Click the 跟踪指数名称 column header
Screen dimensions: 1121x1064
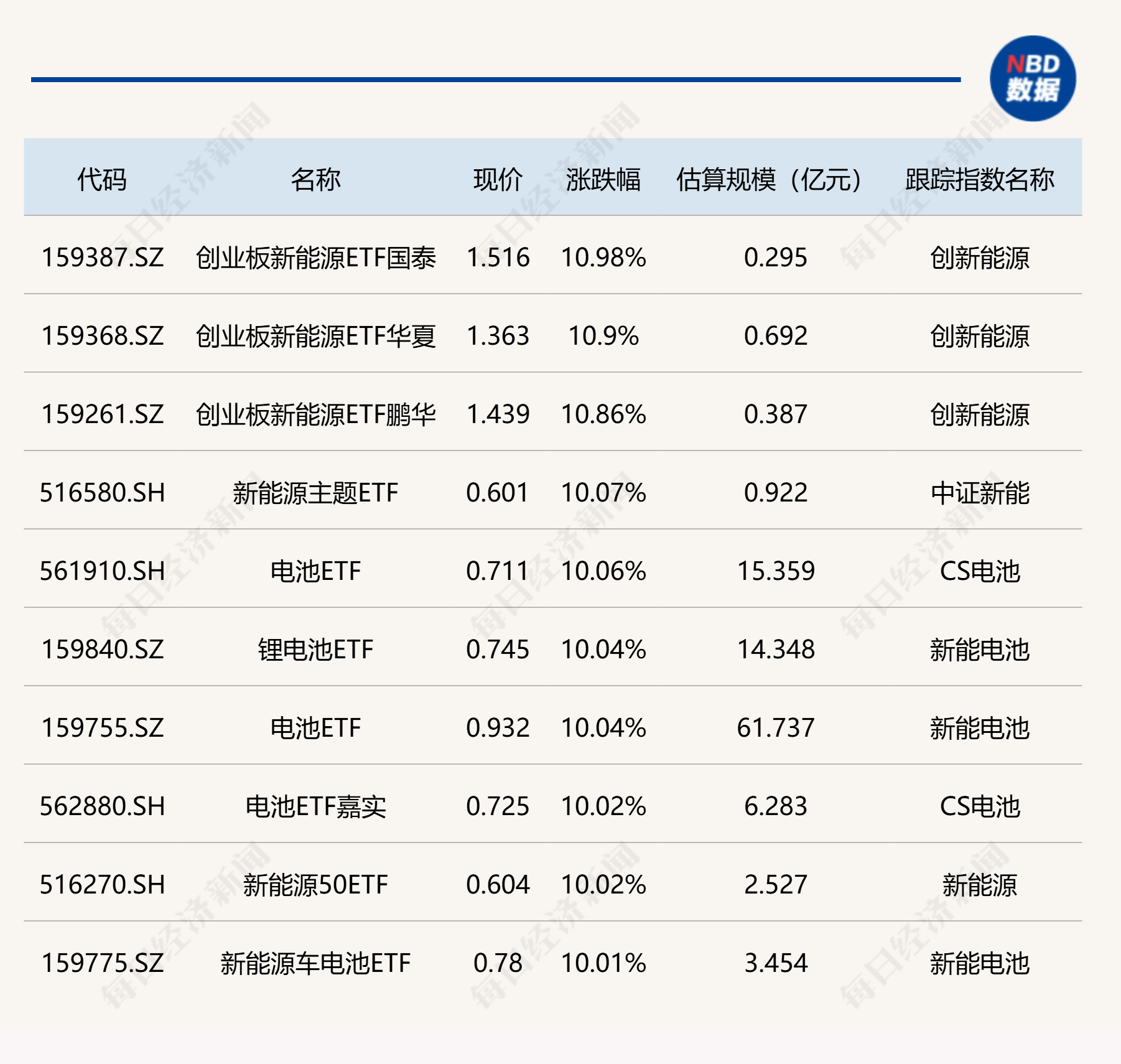coord(979,180)
